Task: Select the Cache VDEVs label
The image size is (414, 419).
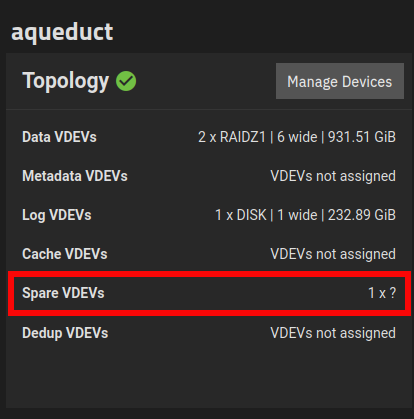Action: 65,254
